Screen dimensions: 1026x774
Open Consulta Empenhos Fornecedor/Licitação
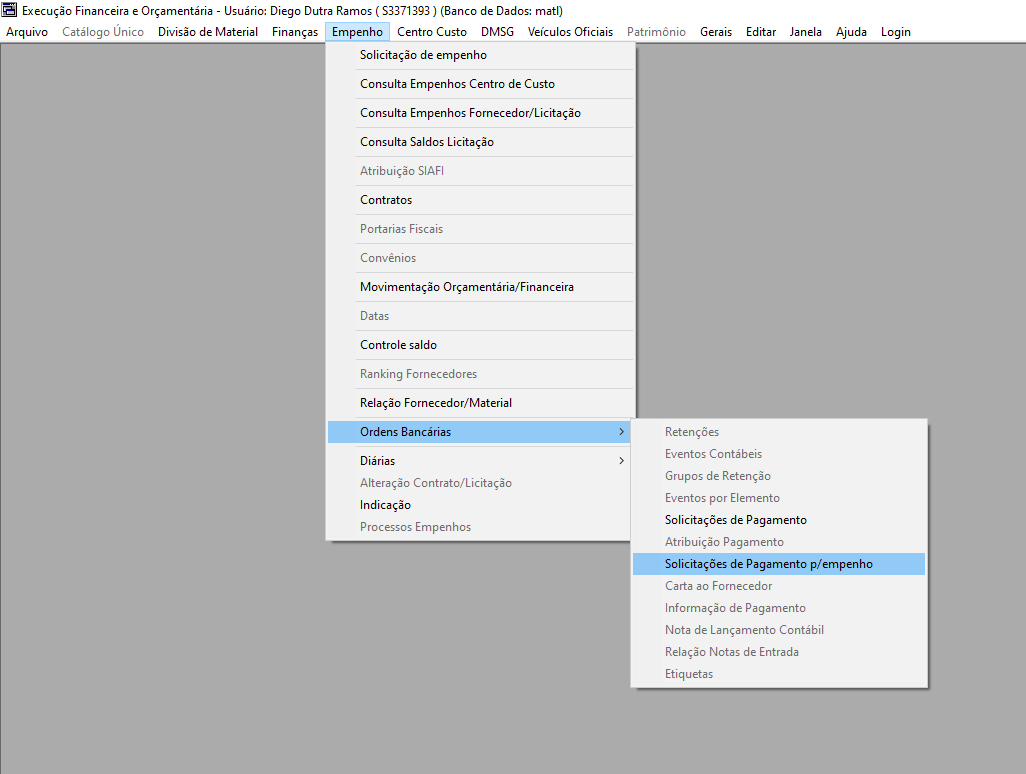click(x=470, y=113)
